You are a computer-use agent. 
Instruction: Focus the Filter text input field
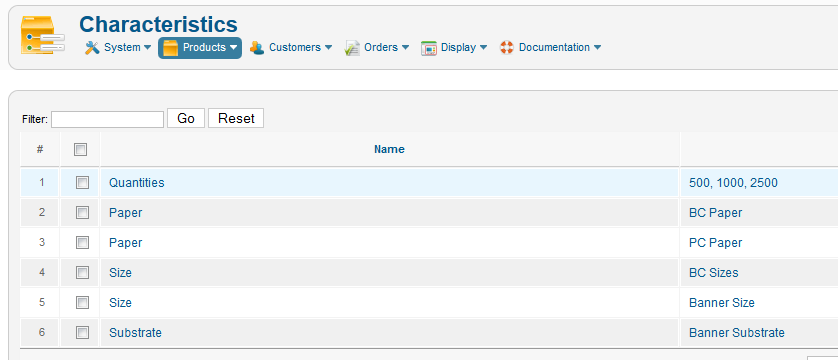click(107, 119)
